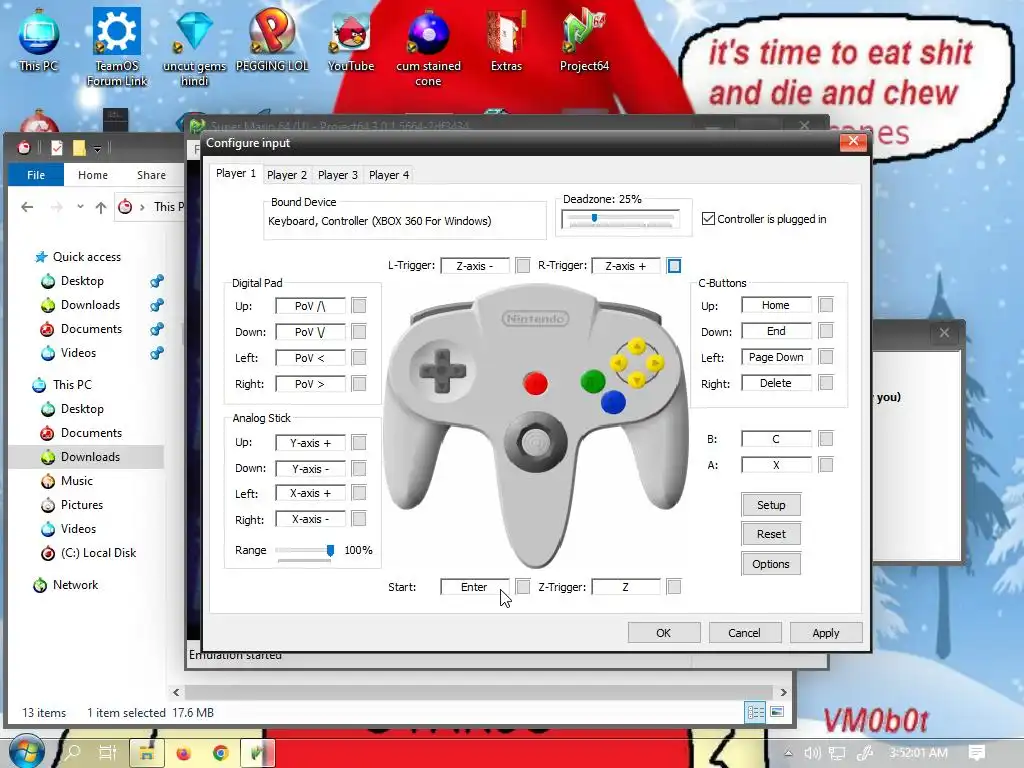
Task: Open Task View on the taskbar
Action: (107, 753)
